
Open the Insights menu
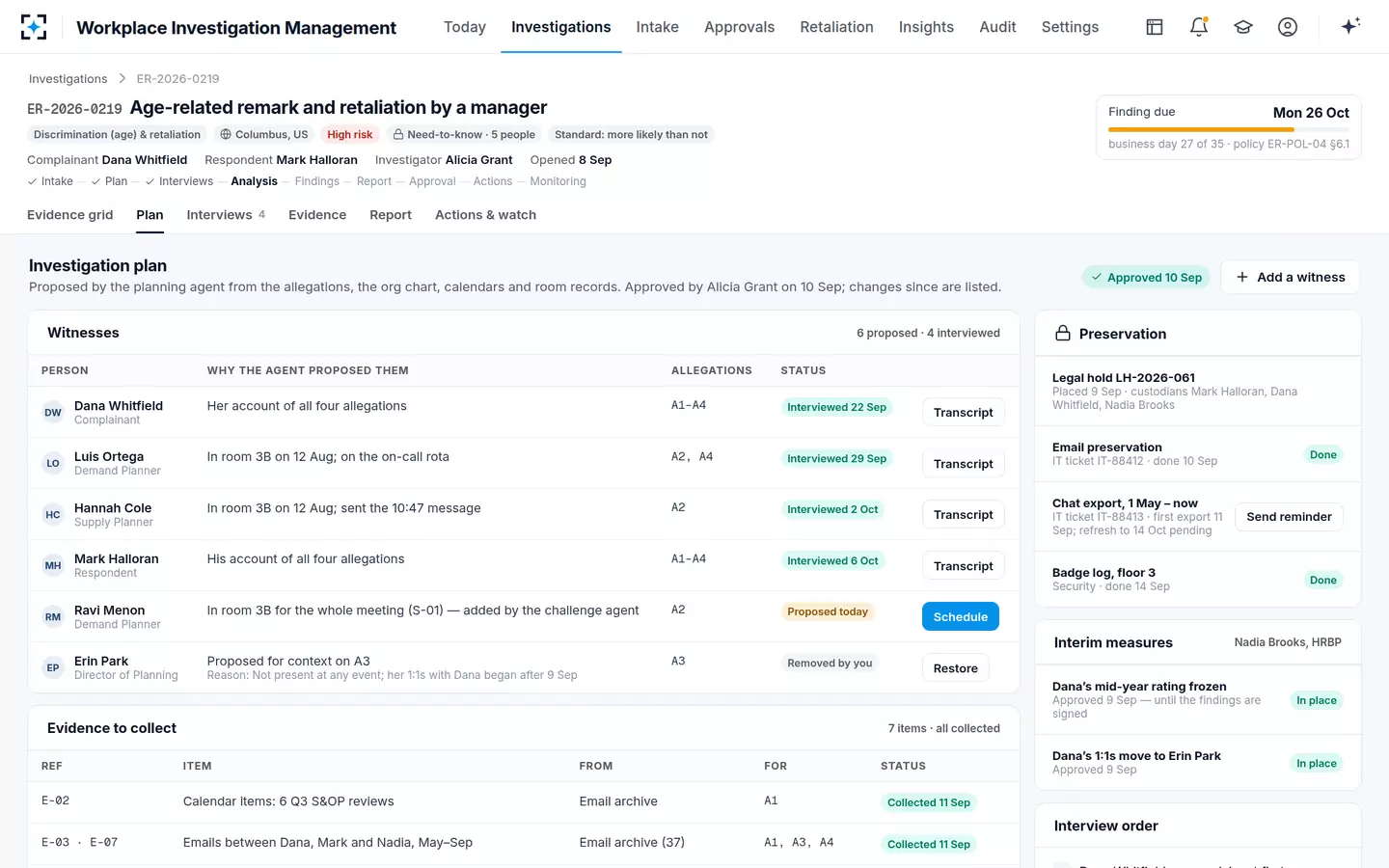[926, 27]
